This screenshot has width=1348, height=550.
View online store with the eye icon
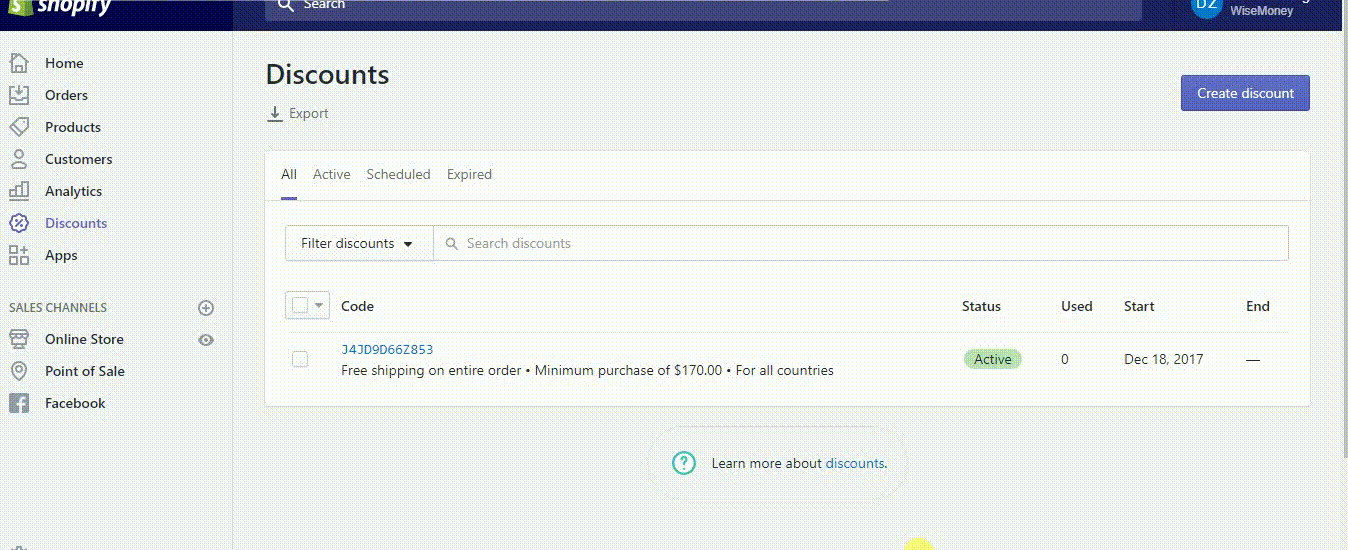206,340
